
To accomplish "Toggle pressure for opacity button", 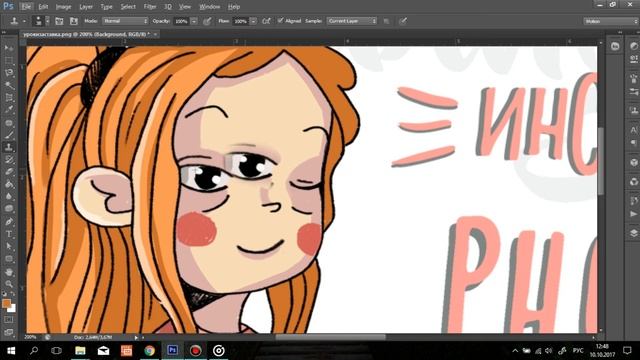I will coord(207,21).
